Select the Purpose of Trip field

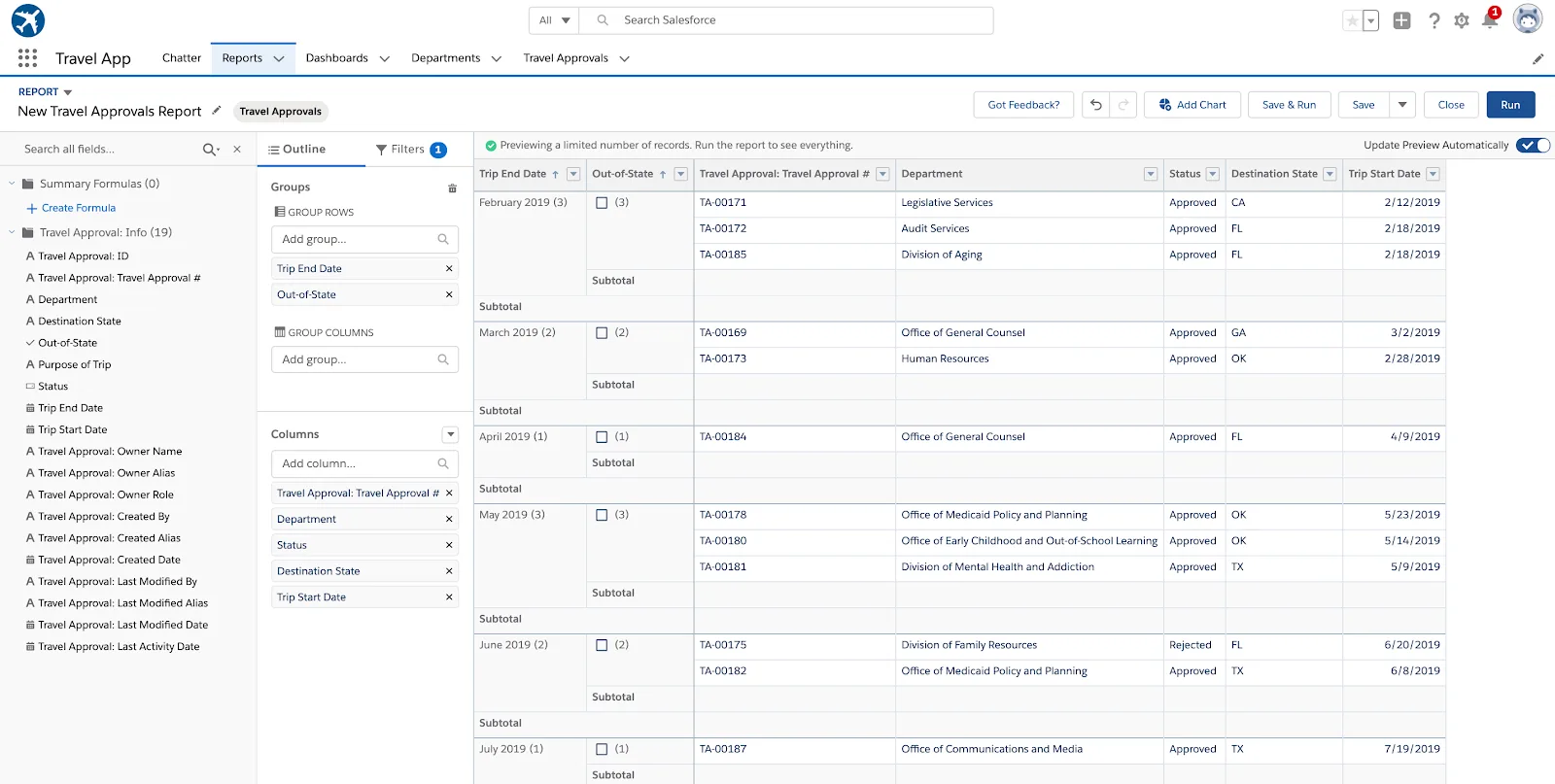(x=75, y=365)
